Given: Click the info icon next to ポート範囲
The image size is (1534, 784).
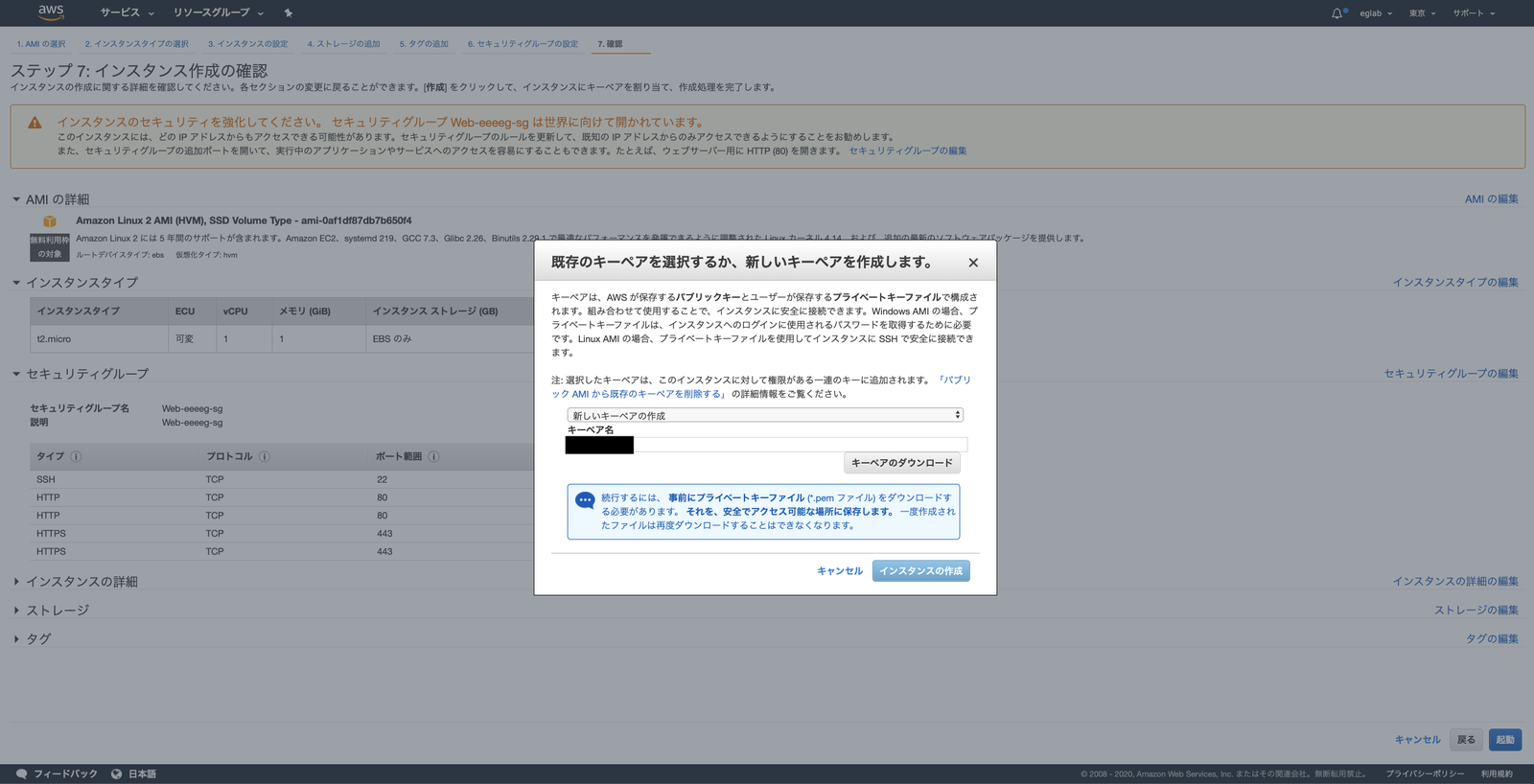Looking at the screenshot, I should (x=433, y=456).
